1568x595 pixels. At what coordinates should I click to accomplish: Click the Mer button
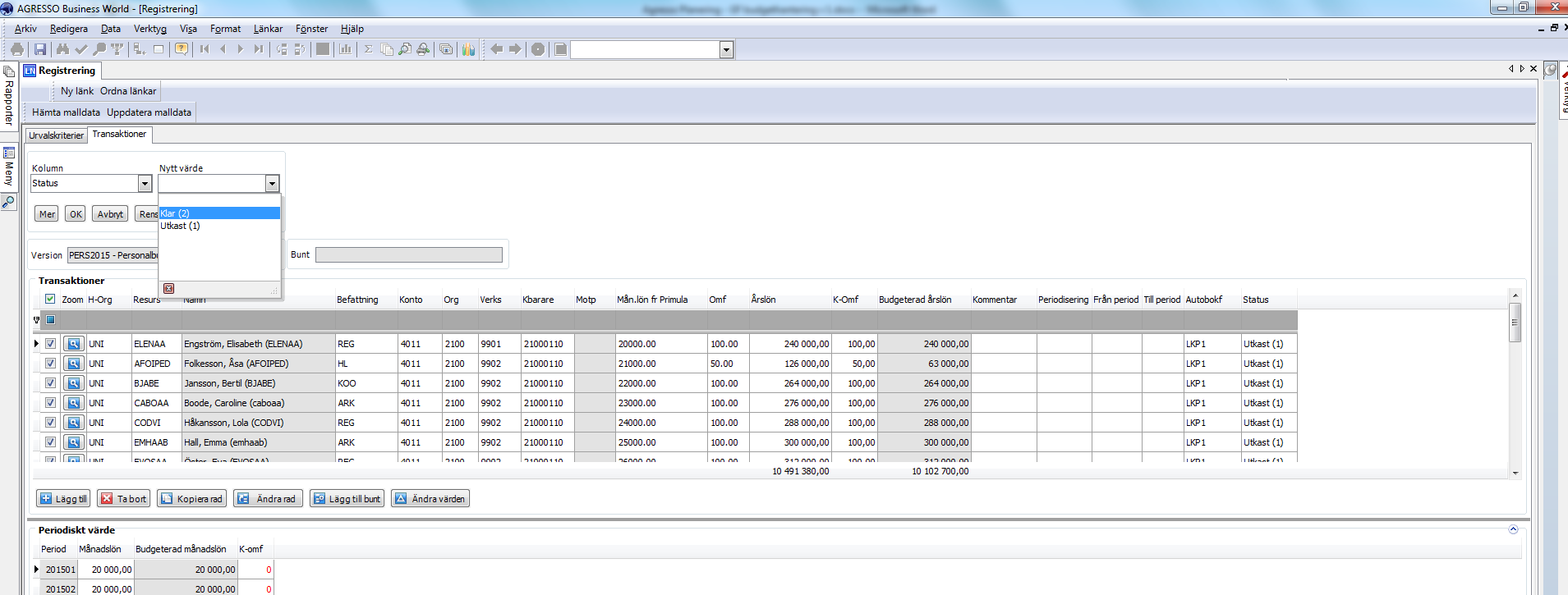click(47, 214)
